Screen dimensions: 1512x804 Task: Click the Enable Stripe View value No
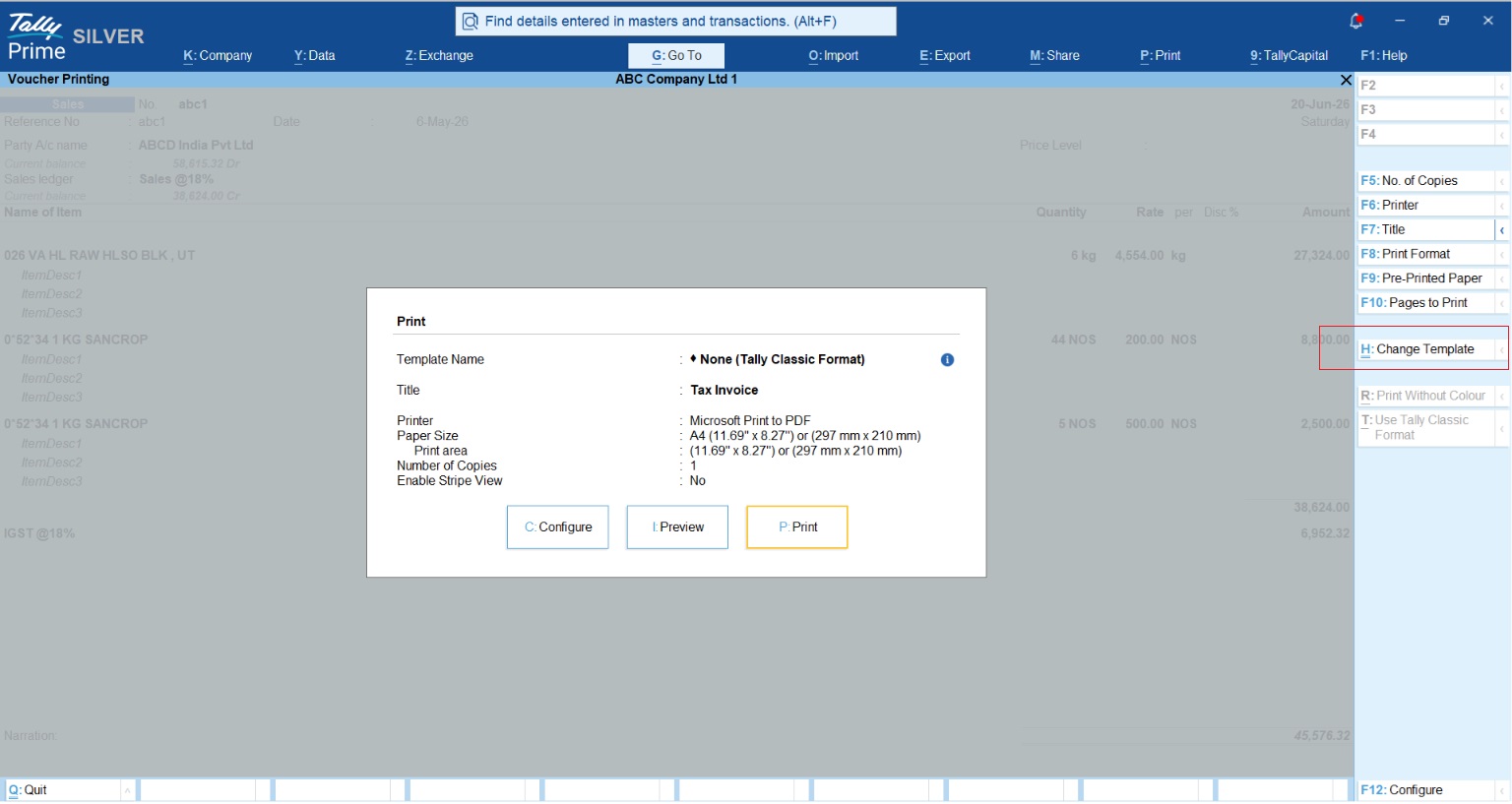(698, 481)
